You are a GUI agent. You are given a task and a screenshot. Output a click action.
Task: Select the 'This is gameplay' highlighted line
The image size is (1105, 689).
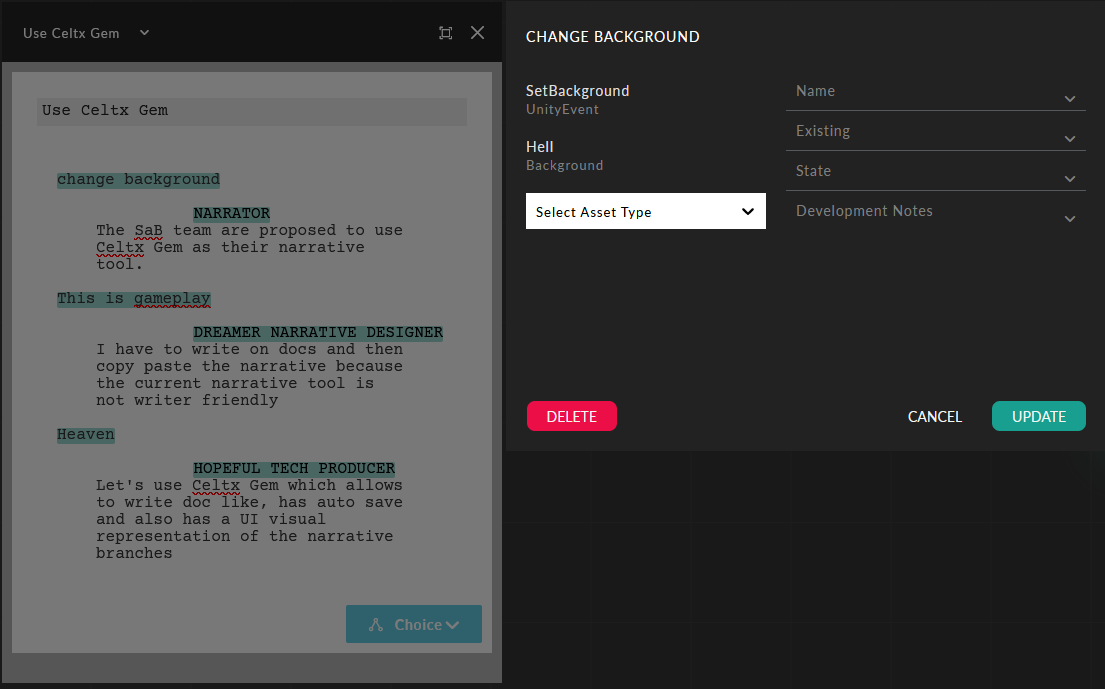[134, 299]
